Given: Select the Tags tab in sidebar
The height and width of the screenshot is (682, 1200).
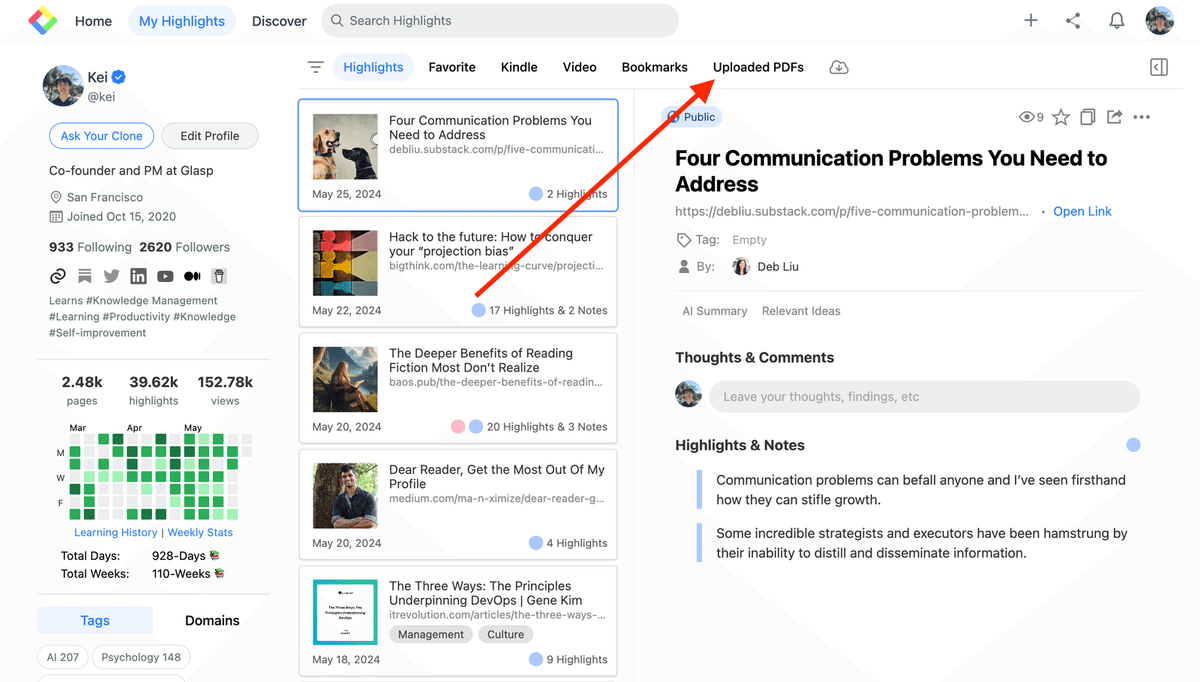Looking at the screenshot, I should [x=95, y=620].
